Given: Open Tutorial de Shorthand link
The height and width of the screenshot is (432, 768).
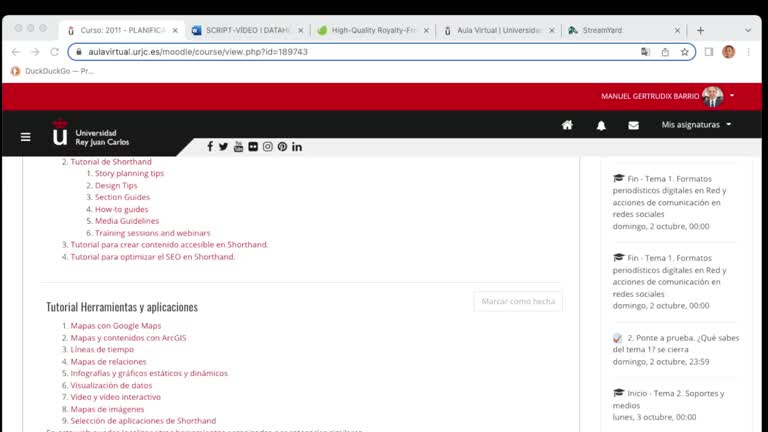Looking at the screenshot, I should pyautogui.click(x=111, y=162).
